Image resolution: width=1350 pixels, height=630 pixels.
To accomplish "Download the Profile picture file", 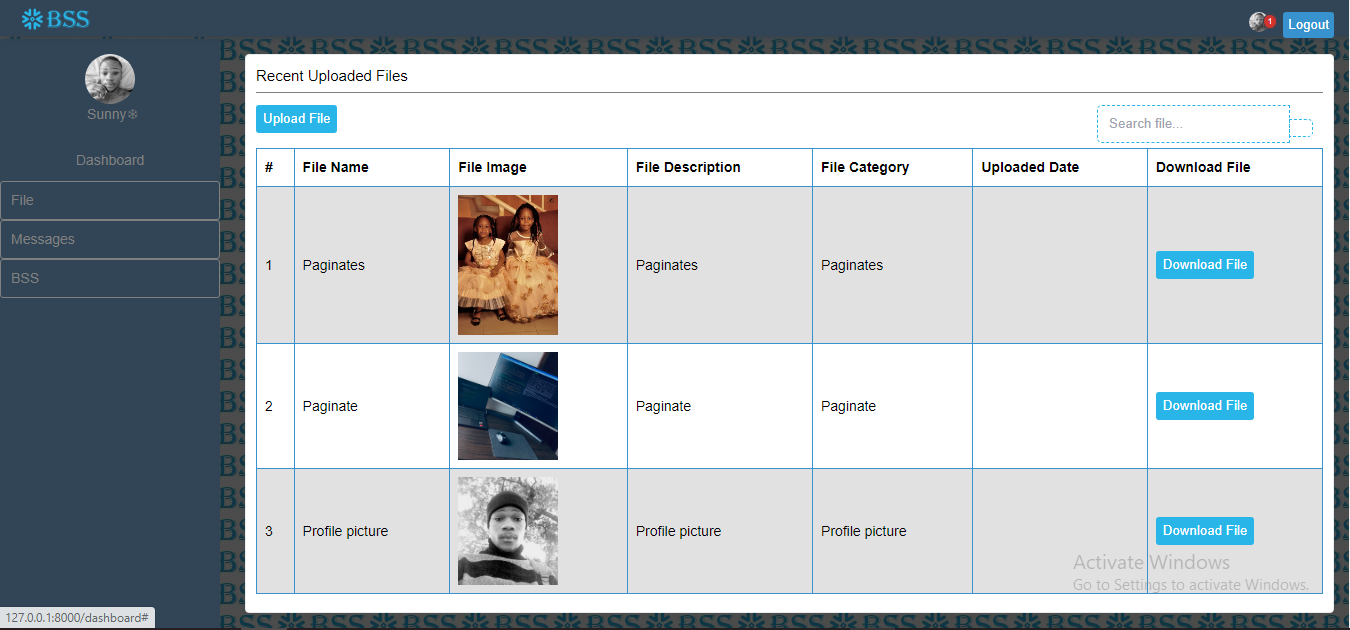I will [x=1205, y=531].
